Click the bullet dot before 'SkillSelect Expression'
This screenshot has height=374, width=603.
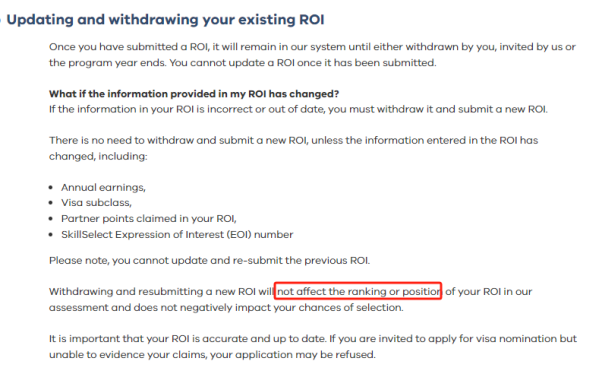click(51, 235)
